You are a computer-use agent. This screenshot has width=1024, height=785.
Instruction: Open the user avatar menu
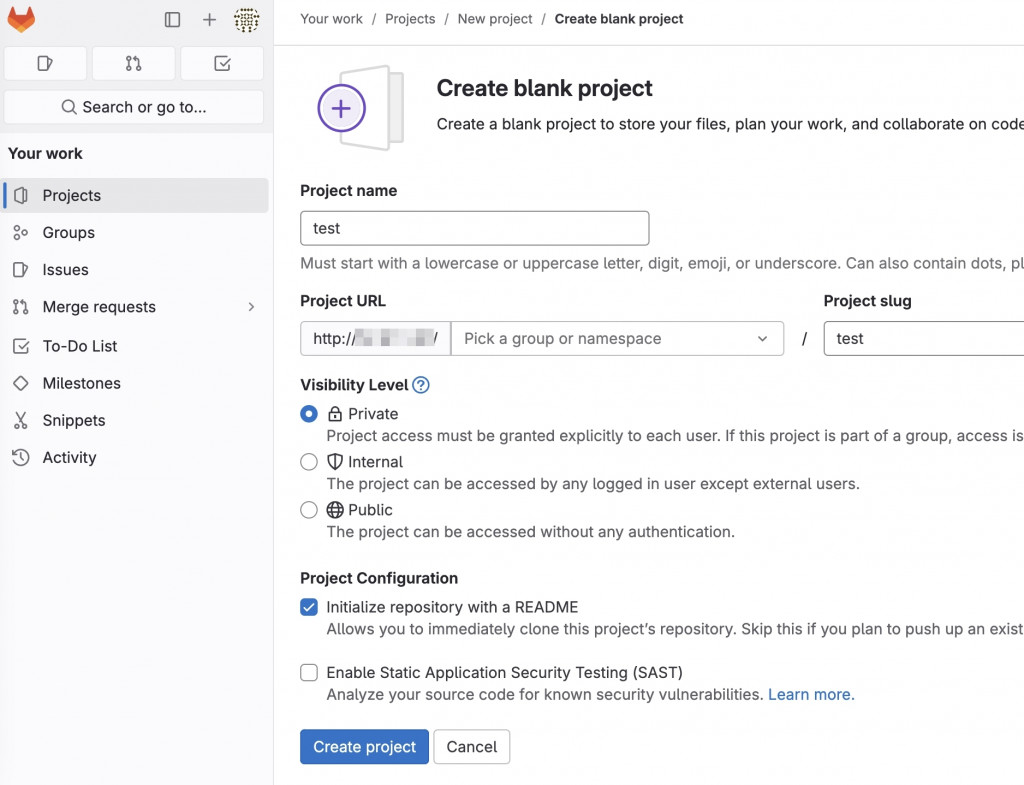(x=246, y=19)
